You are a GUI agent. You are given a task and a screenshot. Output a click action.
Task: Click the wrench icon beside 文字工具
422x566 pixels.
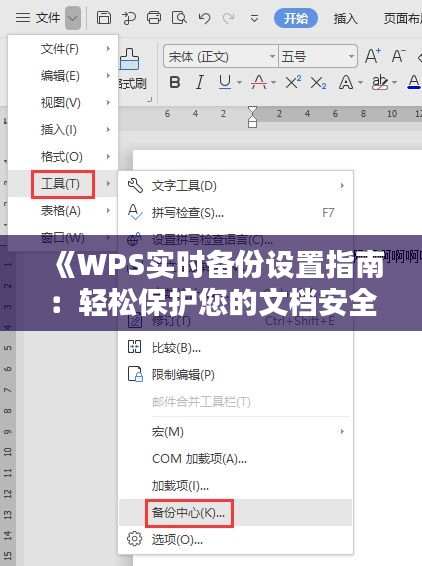tap(135, 185)
